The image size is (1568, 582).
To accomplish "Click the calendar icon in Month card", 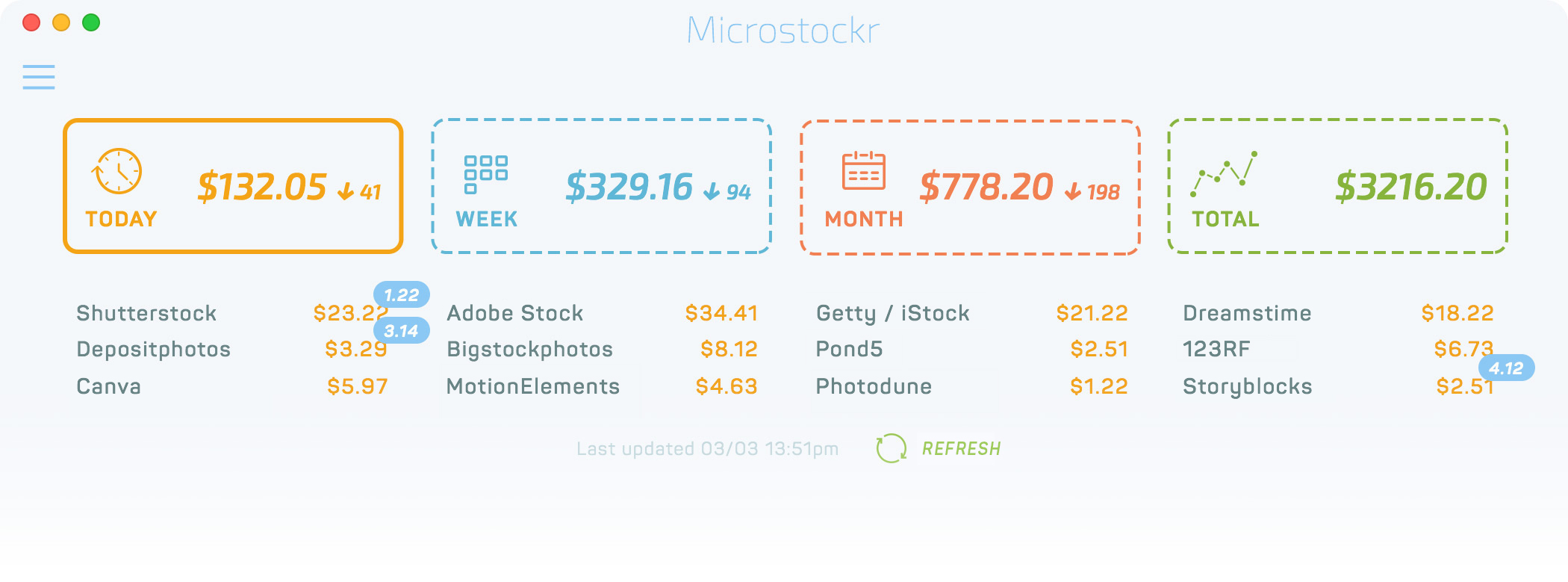I will pos(863,171).
